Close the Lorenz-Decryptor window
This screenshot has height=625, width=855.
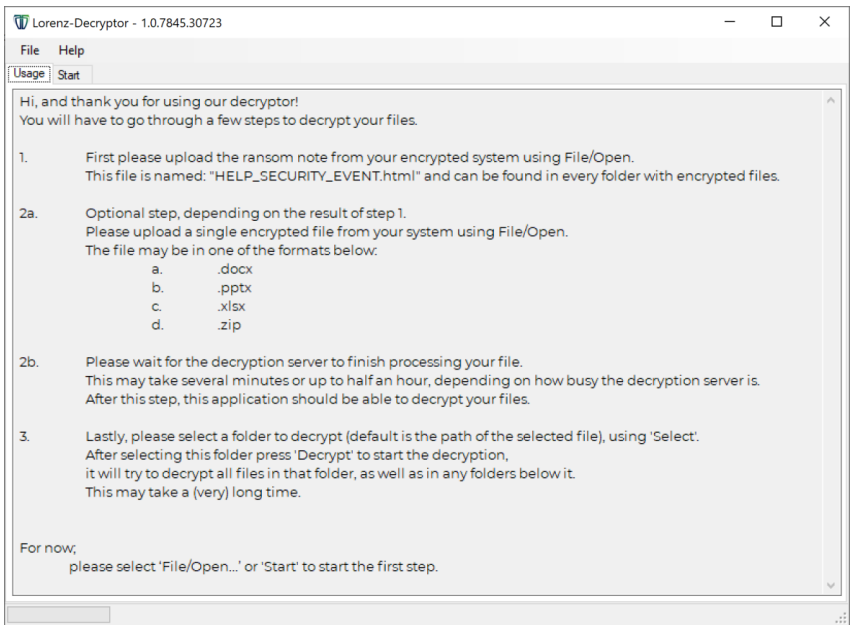click(x=824, y=22)
